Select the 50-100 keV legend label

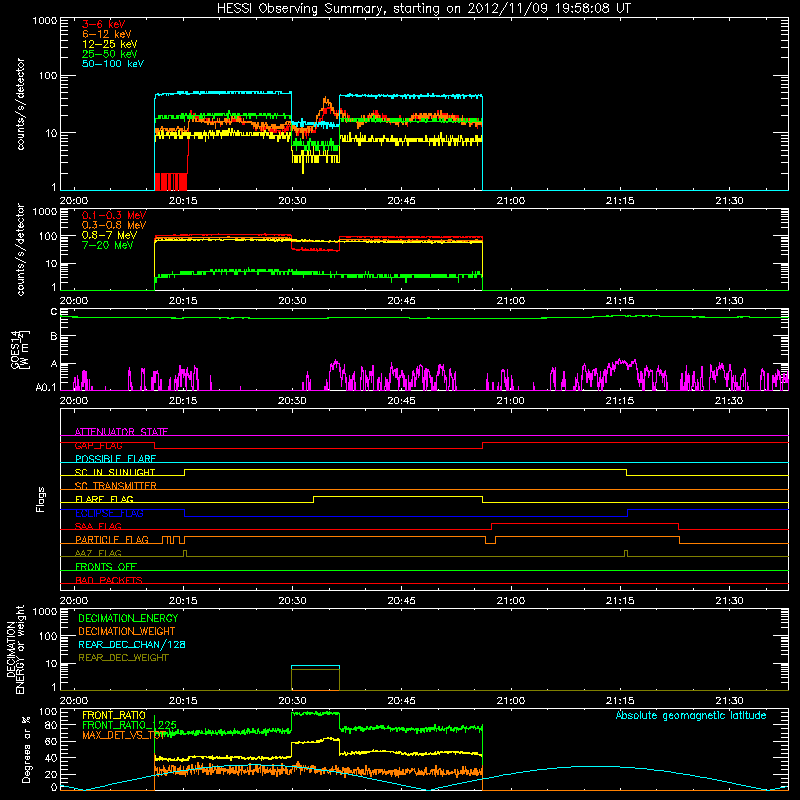click(x=112, y=64)
